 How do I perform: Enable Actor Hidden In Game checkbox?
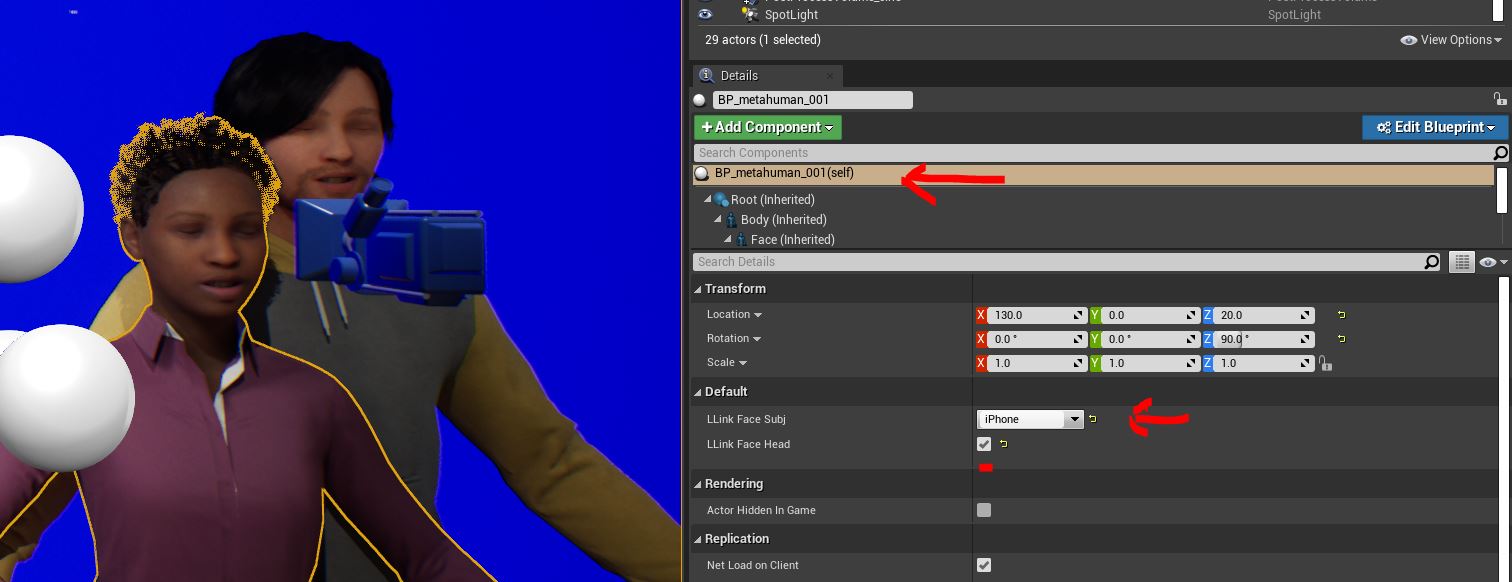[x=984, y=510]
